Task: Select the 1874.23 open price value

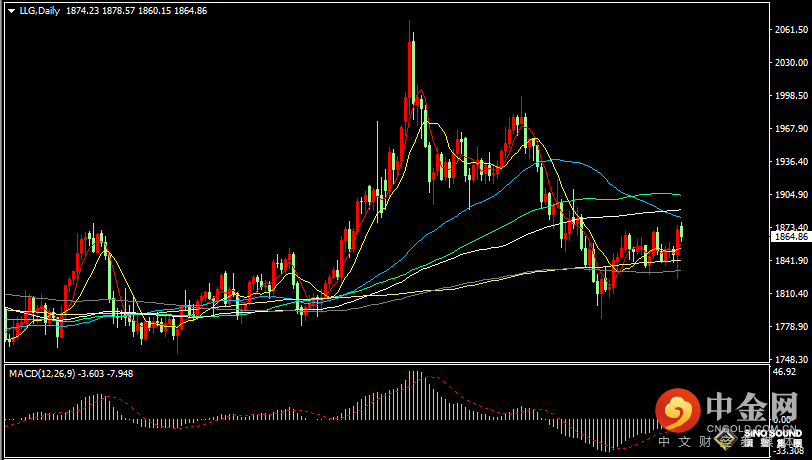Action: coord(82,10)
